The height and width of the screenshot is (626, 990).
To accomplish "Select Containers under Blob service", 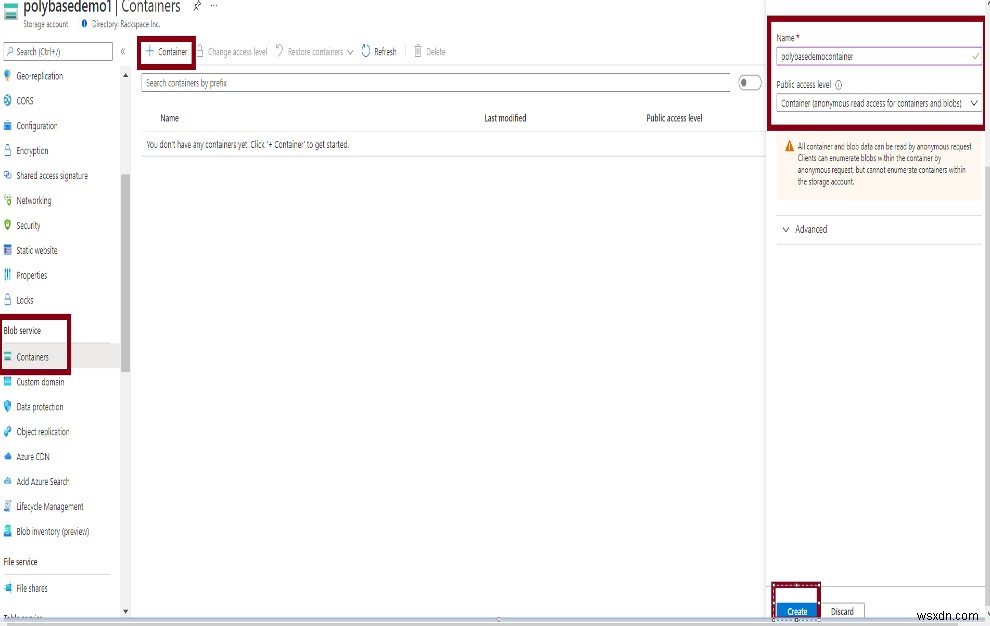I will (x=32, y=357).
